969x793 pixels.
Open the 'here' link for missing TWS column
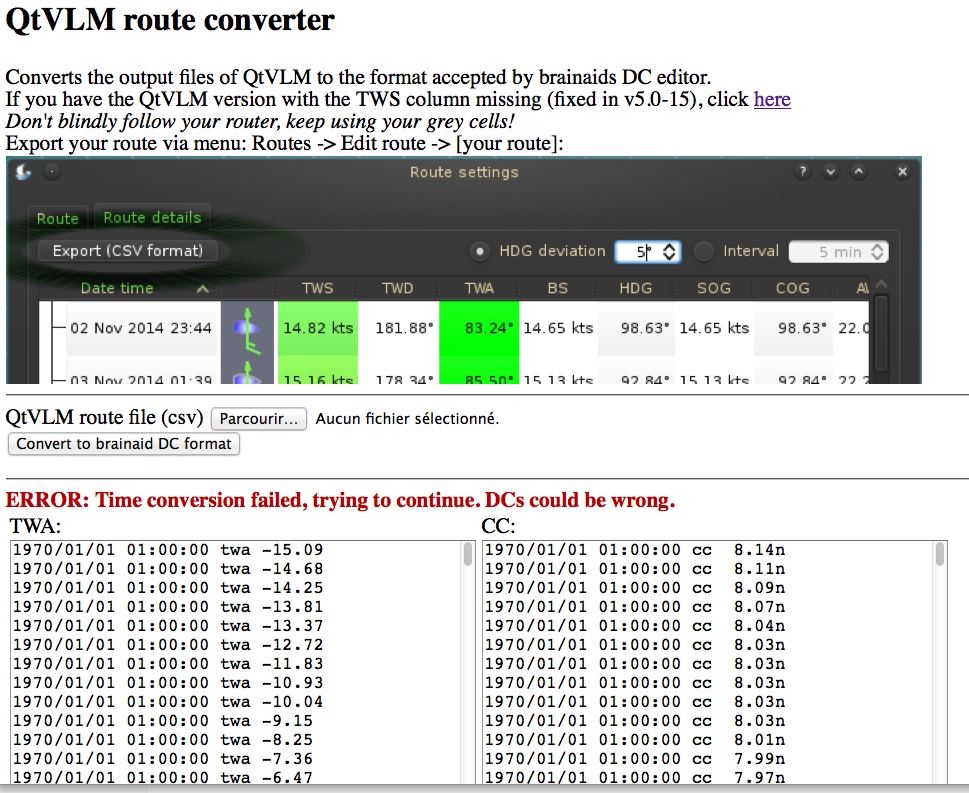(772, 100)
